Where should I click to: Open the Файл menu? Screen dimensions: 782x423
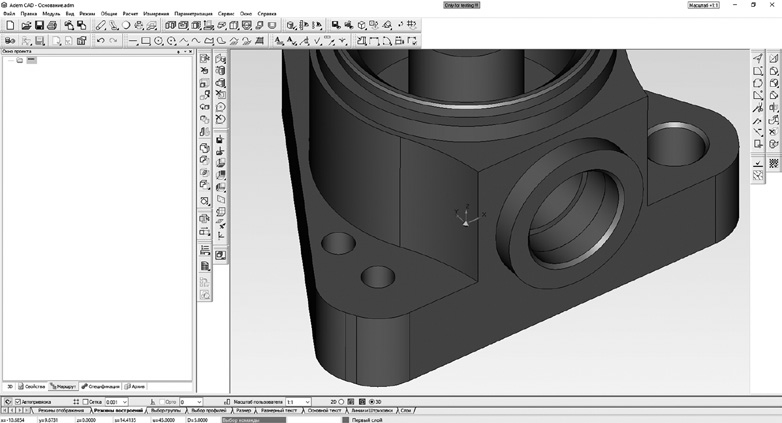[9, 14]
